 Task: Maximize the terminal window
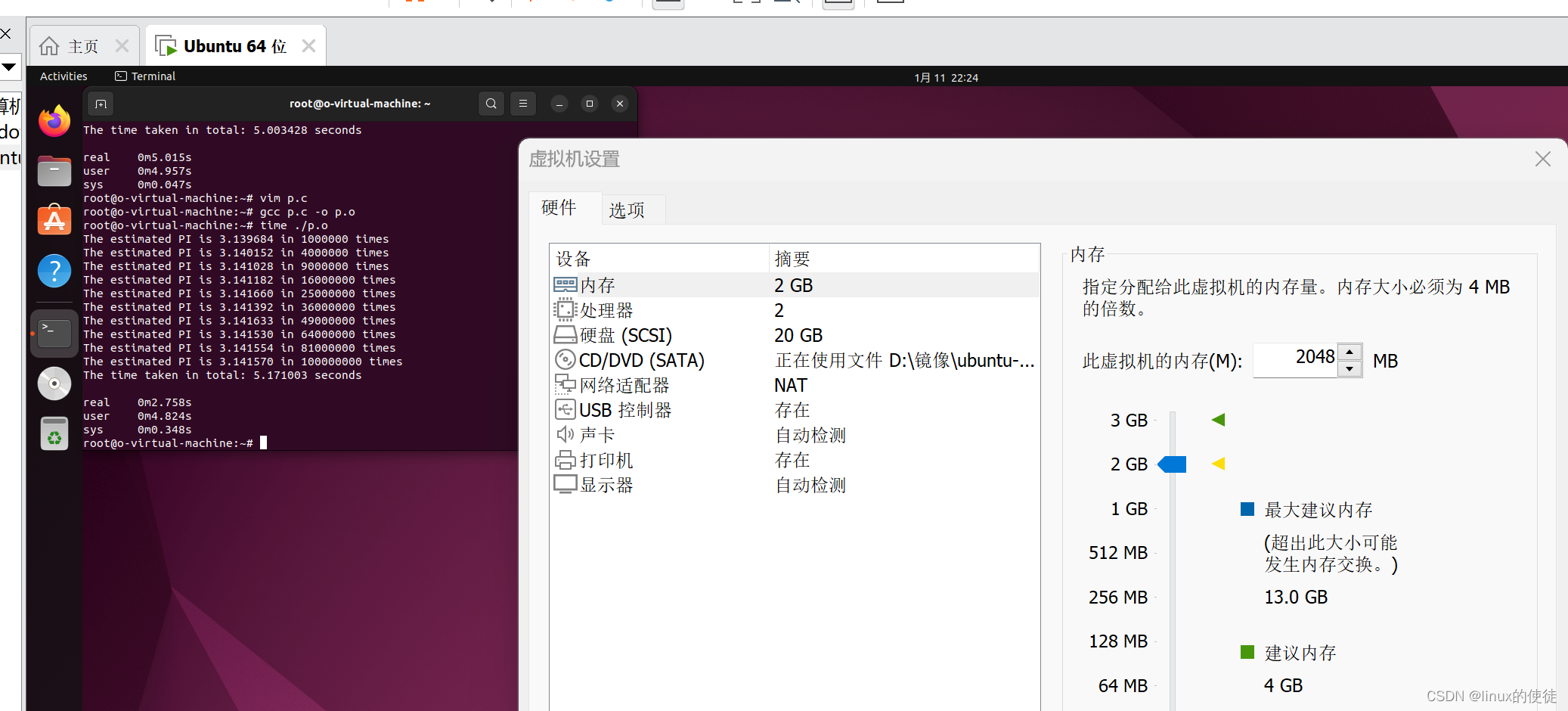590,104
